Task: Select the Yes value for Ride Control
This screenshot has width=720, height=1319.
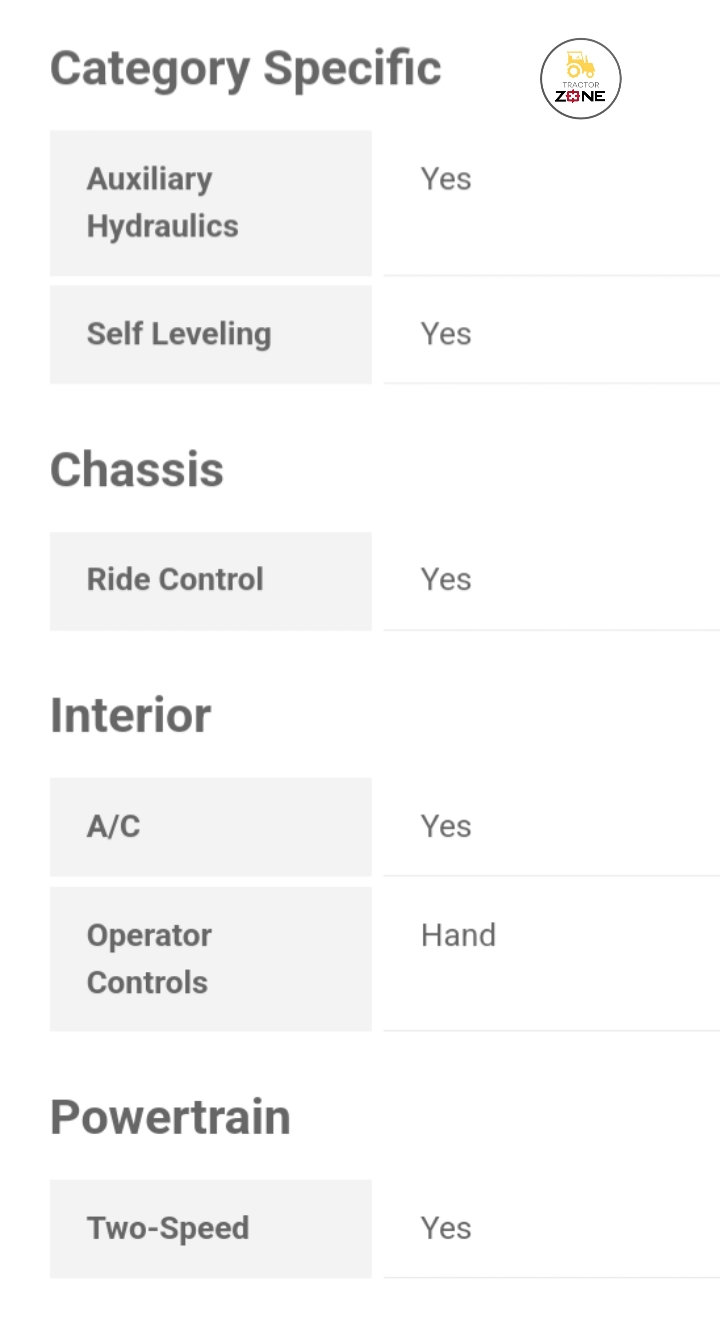Action: [x=446, y=580]
